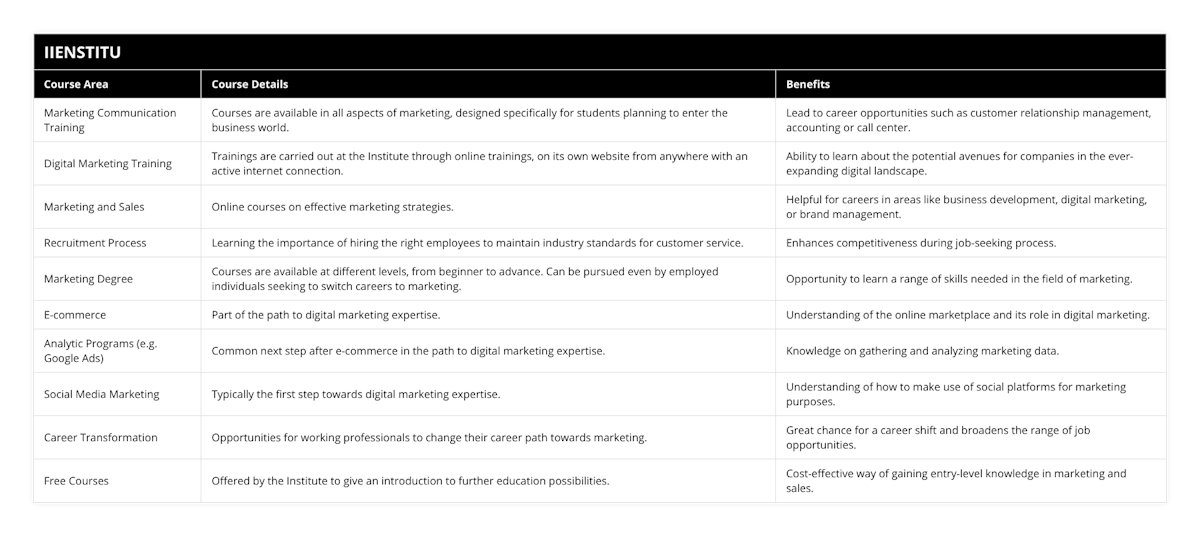Select 'Typically the first step' course details cell
The height and width of the screenshot is (536, 1200).
pos(355,394)
